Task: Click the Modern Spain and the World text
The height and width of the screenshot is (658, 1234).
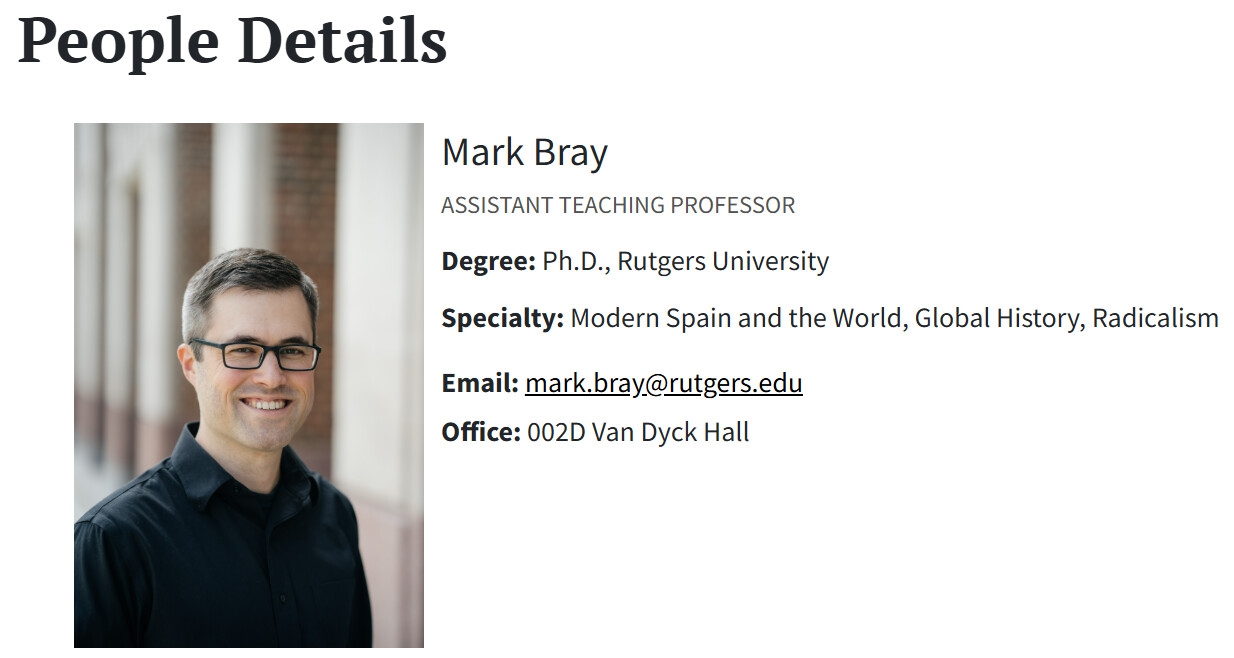Action: pos(737,319)
